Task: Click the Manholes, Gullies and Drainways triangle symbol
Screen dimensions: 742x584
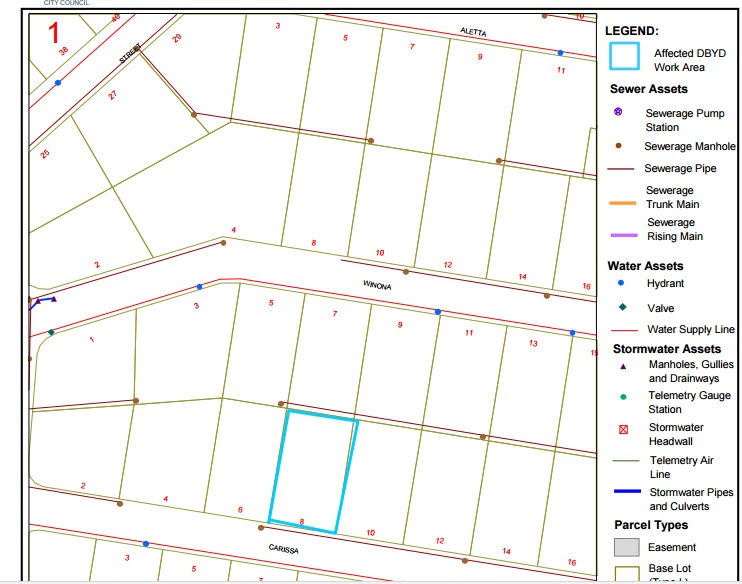Action: (623, 366)
